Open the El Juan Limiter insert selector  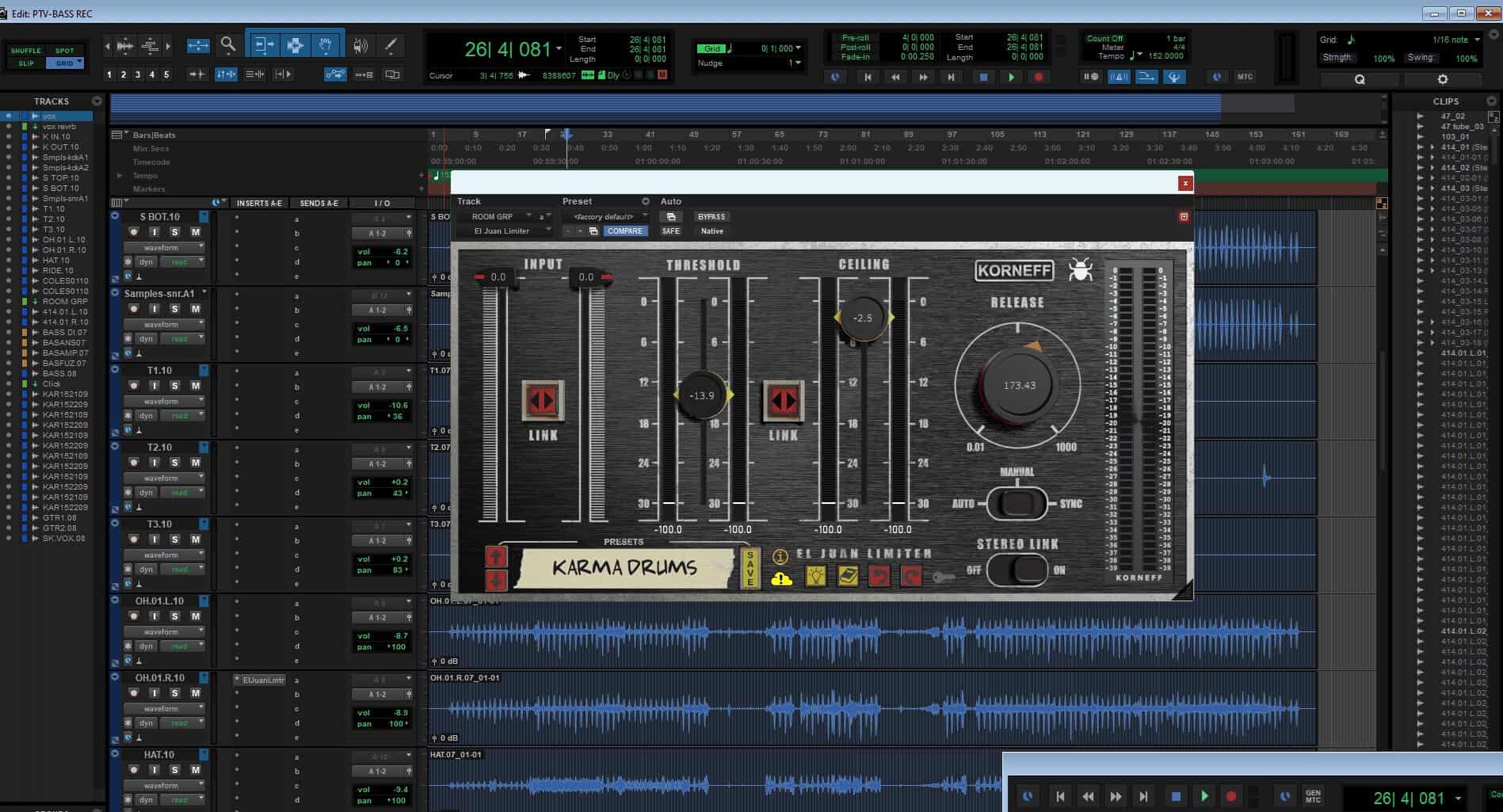(505, 231)
